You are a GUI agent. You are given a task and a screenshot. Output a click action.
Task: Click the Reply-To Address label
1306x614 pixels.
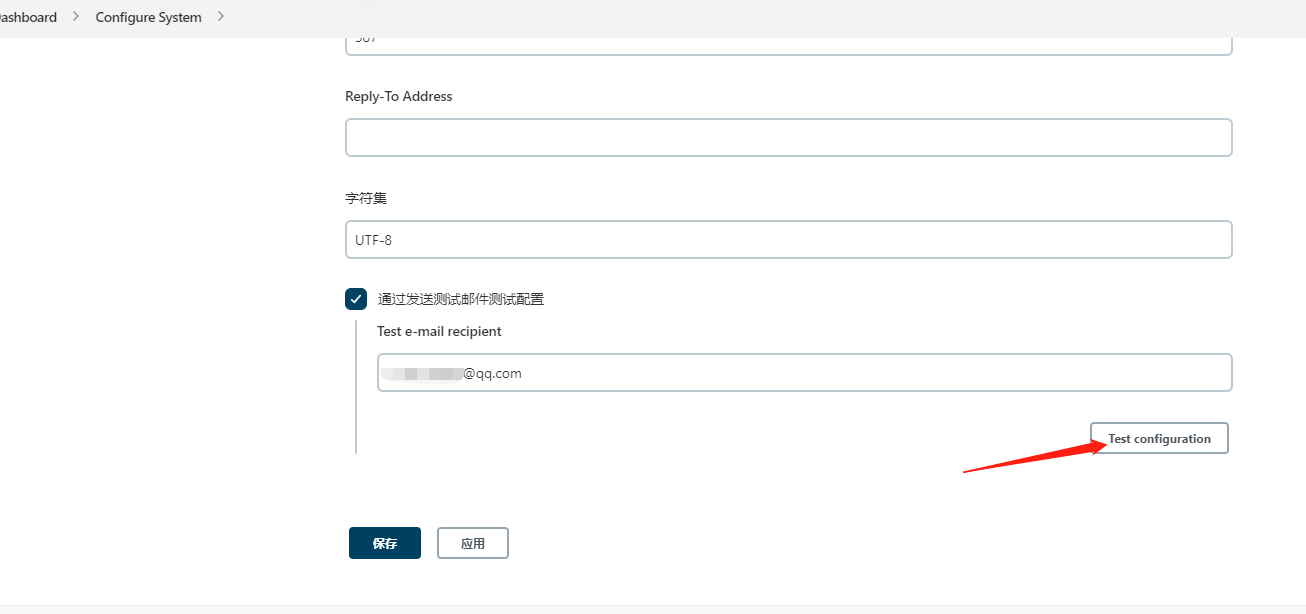point(398,97)
